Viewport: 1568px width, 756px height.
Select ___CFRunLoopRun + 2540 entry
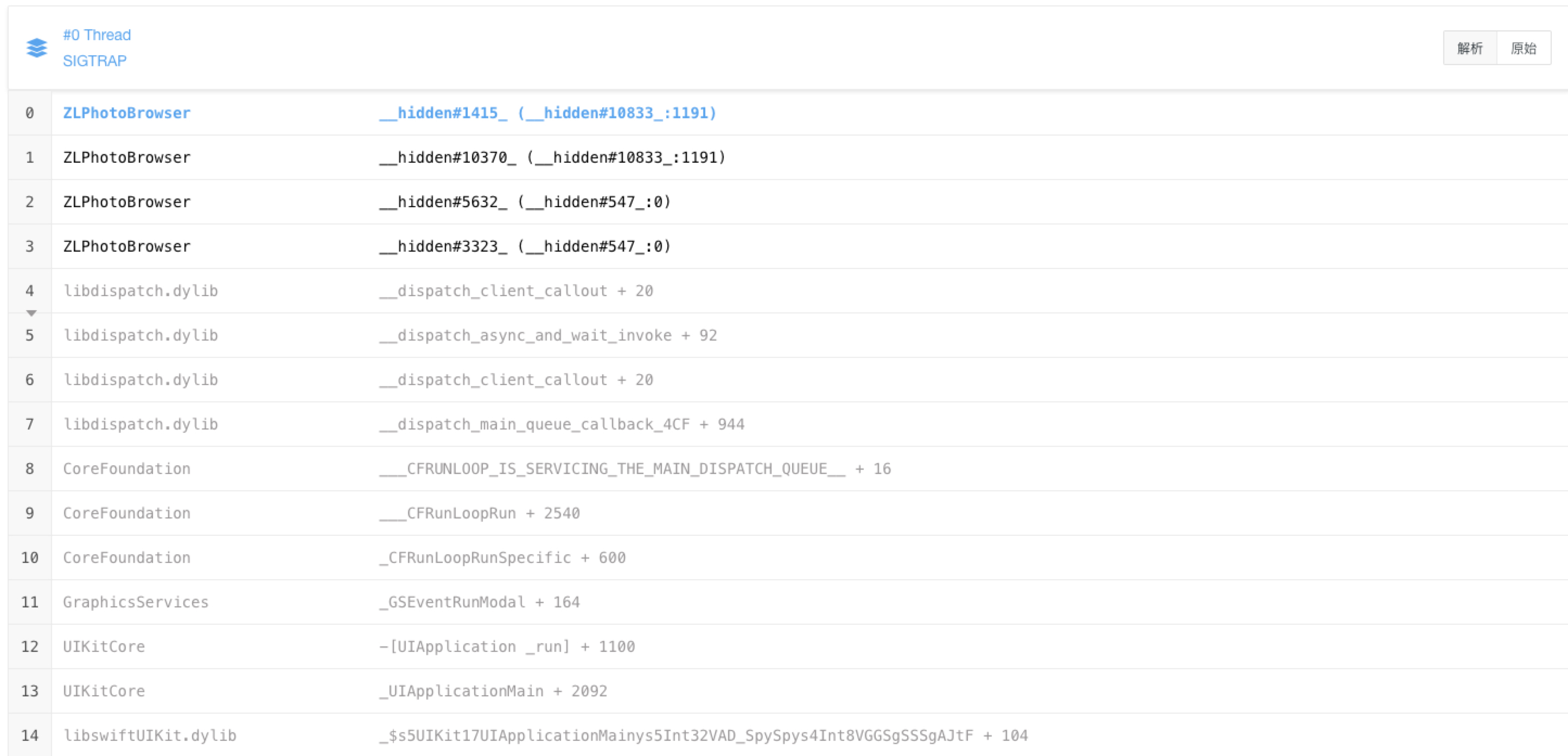coord(479,512)
